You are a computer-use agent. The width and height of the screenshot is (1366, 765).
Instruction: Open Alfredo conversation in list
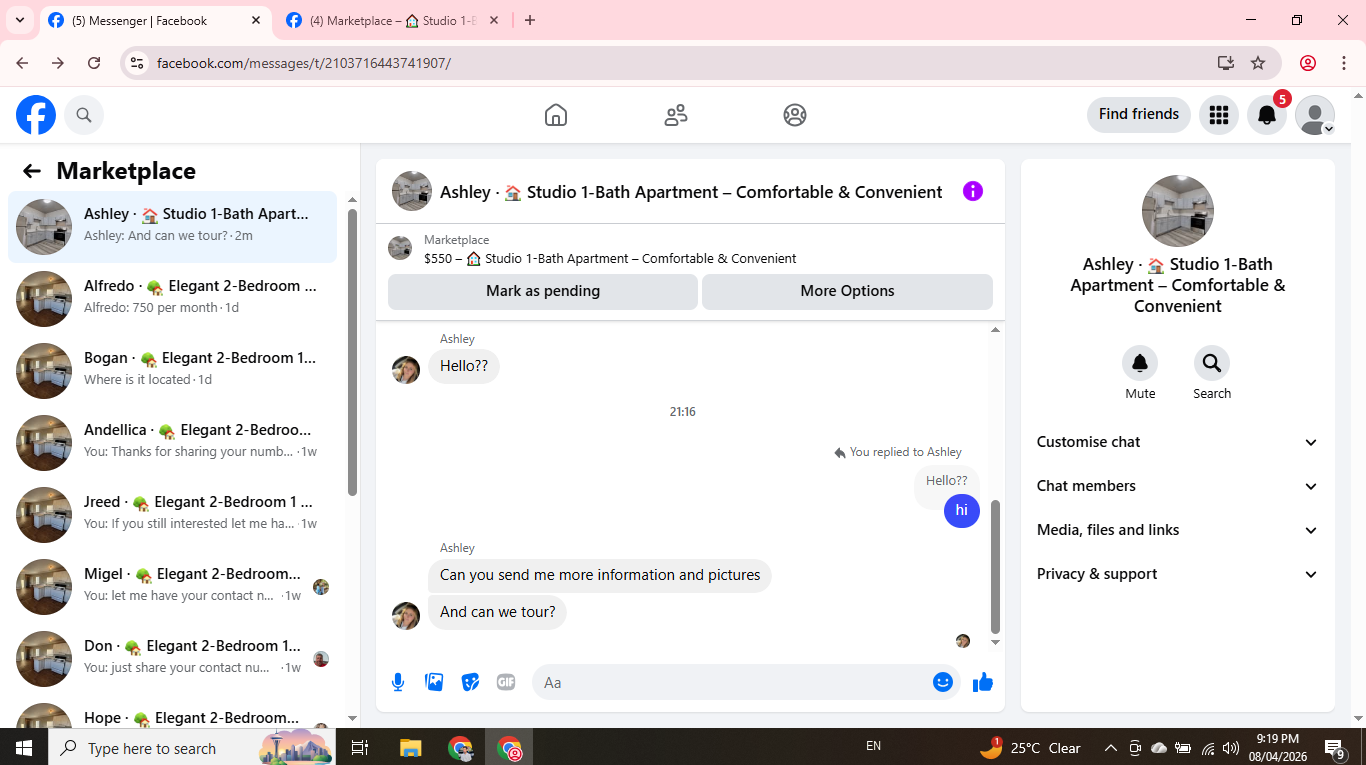(172, 299)
